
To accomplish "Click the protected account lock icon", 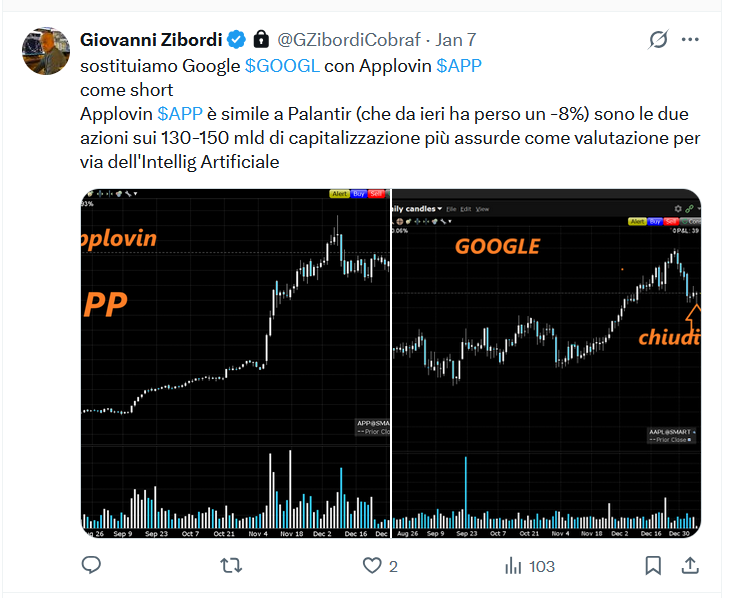I will coord(261,40).
